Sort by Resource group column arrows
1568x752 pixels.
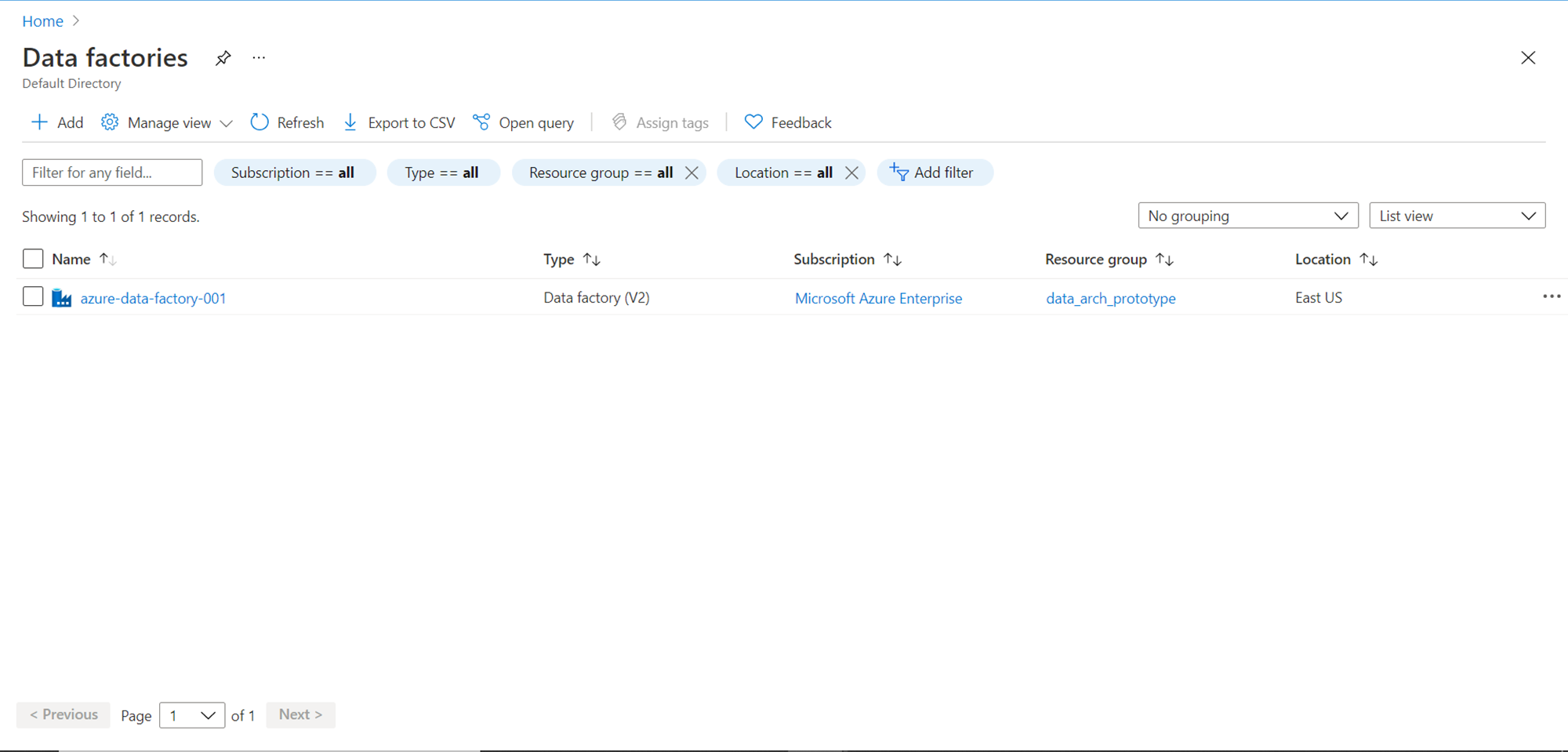pos(1165,260)
